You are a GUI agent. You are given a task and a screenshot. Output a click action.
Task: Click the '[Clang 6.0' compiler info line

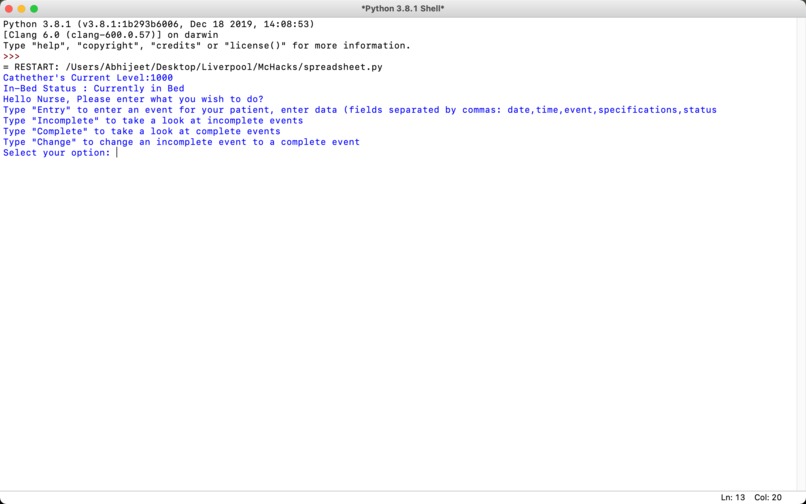point(111,35)
